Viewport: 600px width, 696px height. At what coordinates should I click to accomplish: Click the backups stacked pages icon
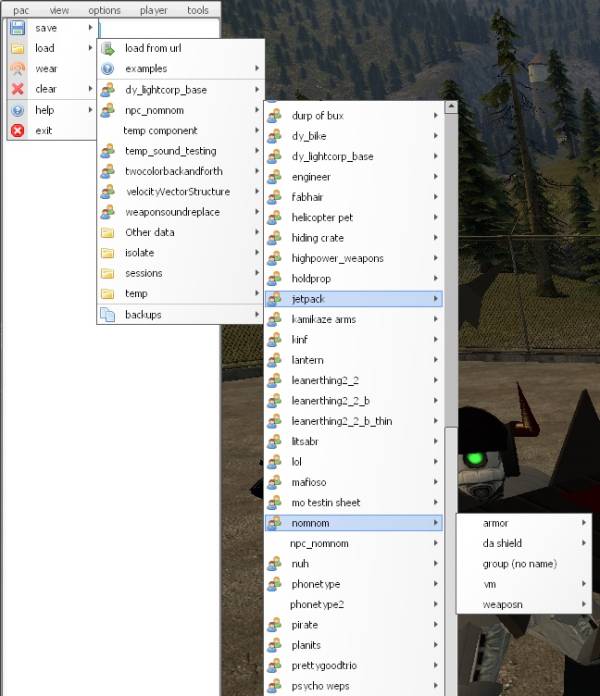click(108, 315)
